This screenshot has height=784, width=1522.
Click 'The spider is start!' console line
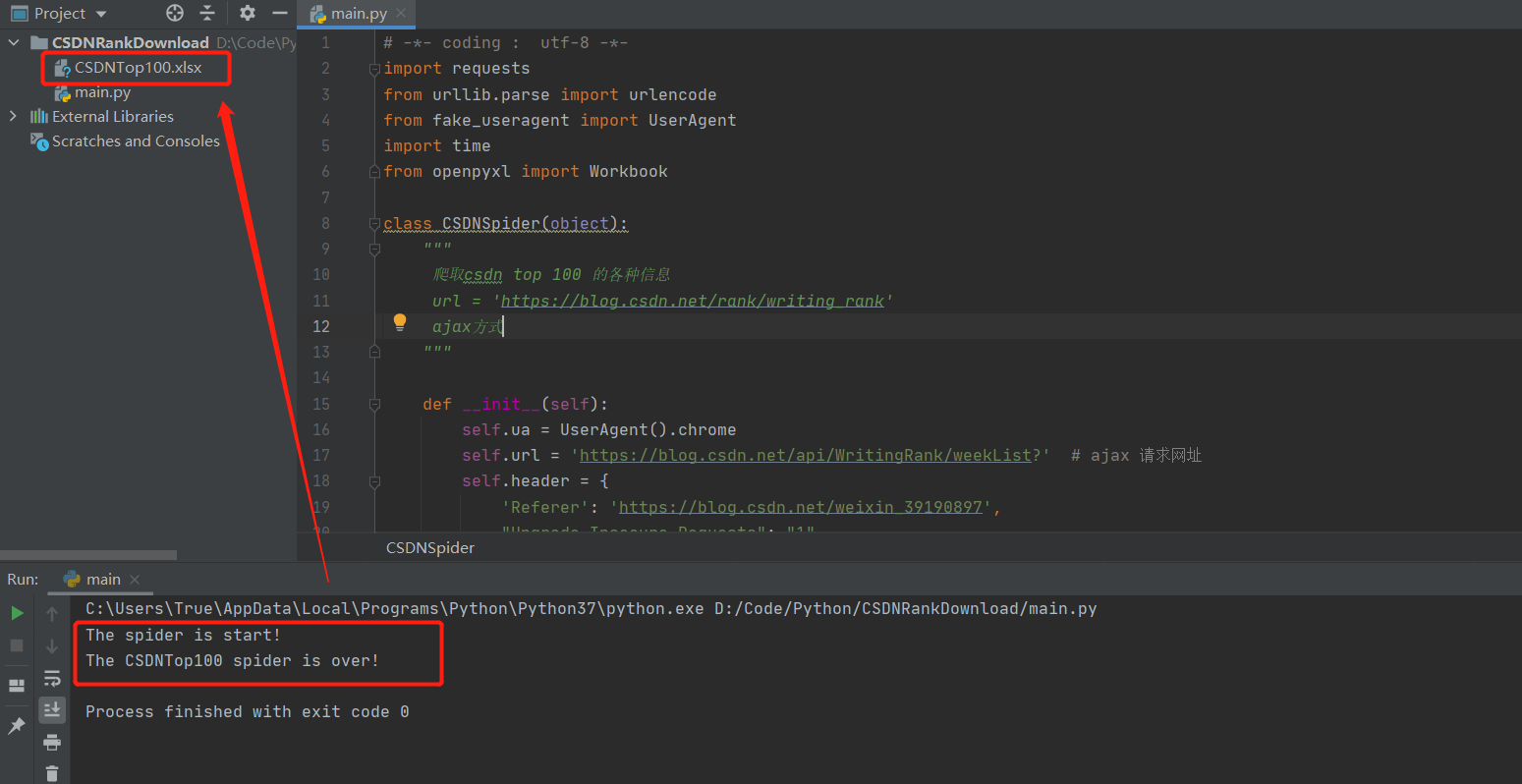pyautogui.click(x=183, y=635)
